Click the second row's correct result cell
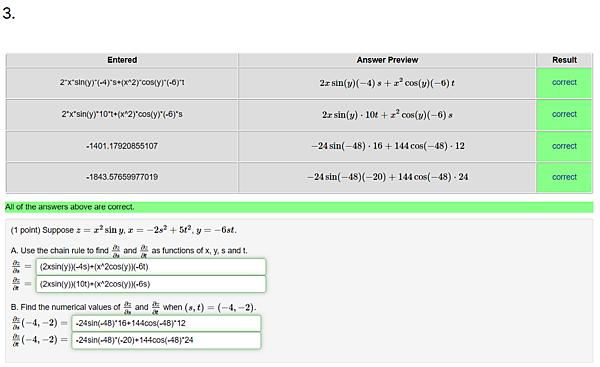 [x=564, y=114]
